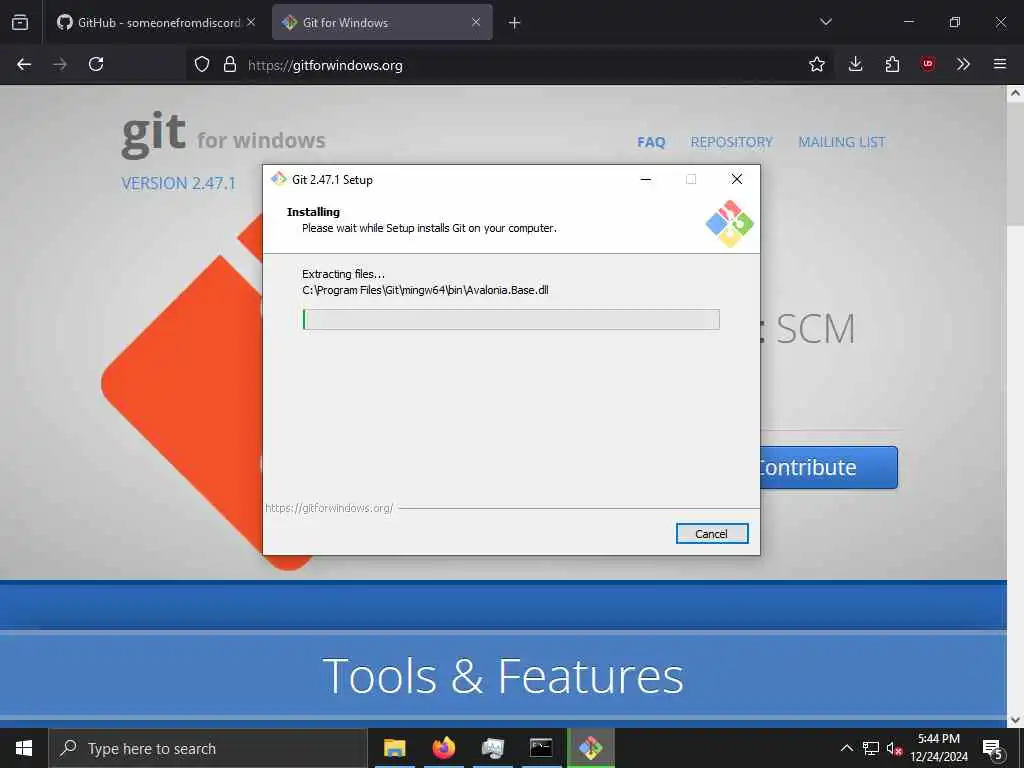Open Command Prompt from the taskbar

click(x=541, y=748)
